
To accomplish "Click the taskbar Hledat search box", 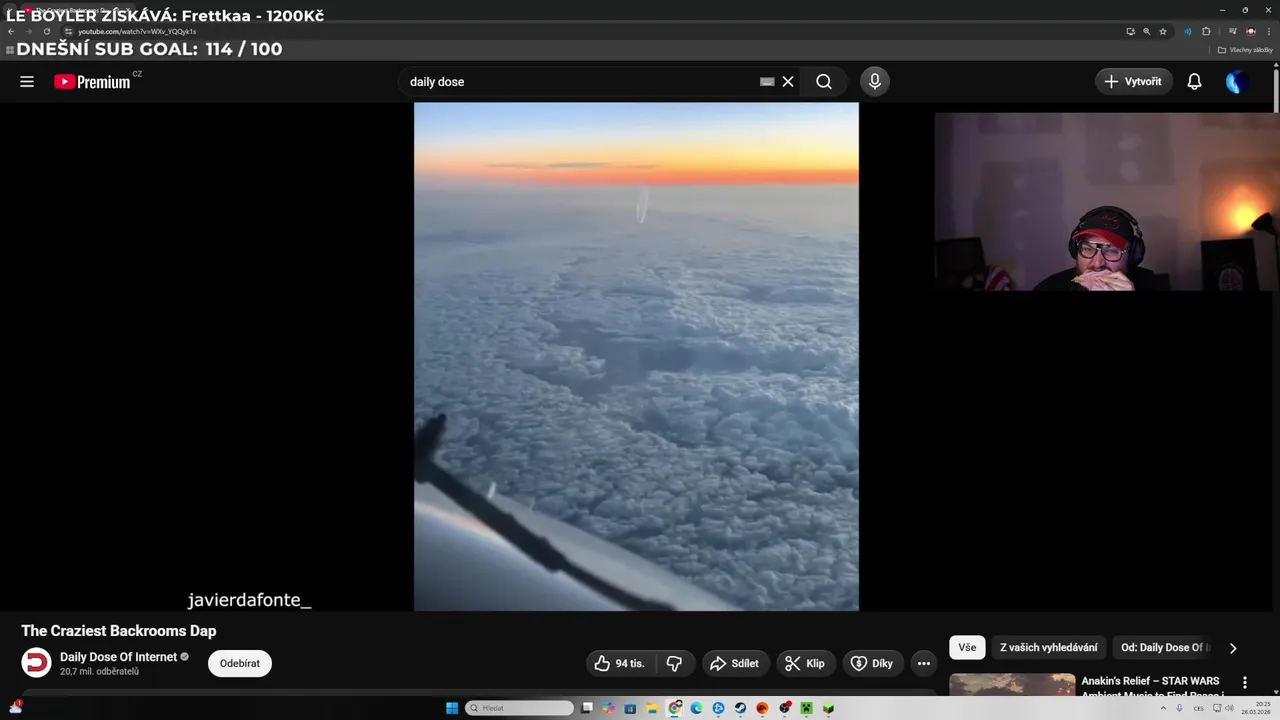I will tap(519, 708).
